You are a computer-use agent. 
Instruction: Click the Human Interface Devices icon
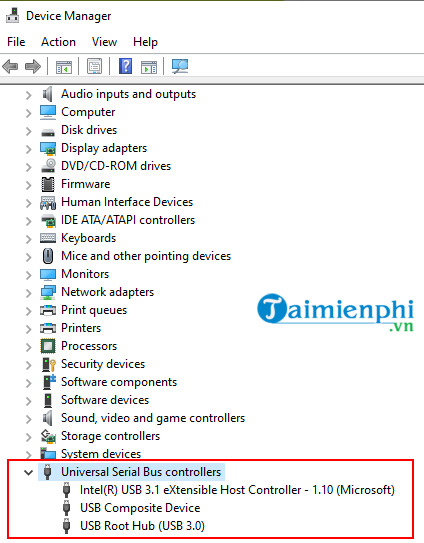(48, 203)
